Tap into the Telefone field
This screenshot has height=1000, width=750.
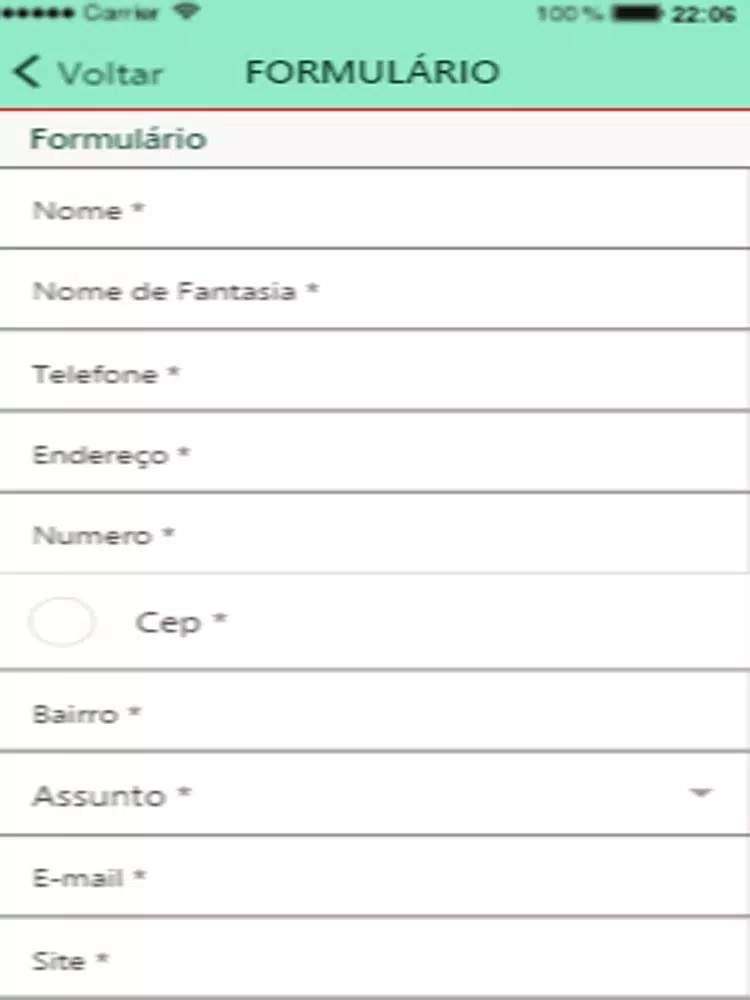pos(375,371)
